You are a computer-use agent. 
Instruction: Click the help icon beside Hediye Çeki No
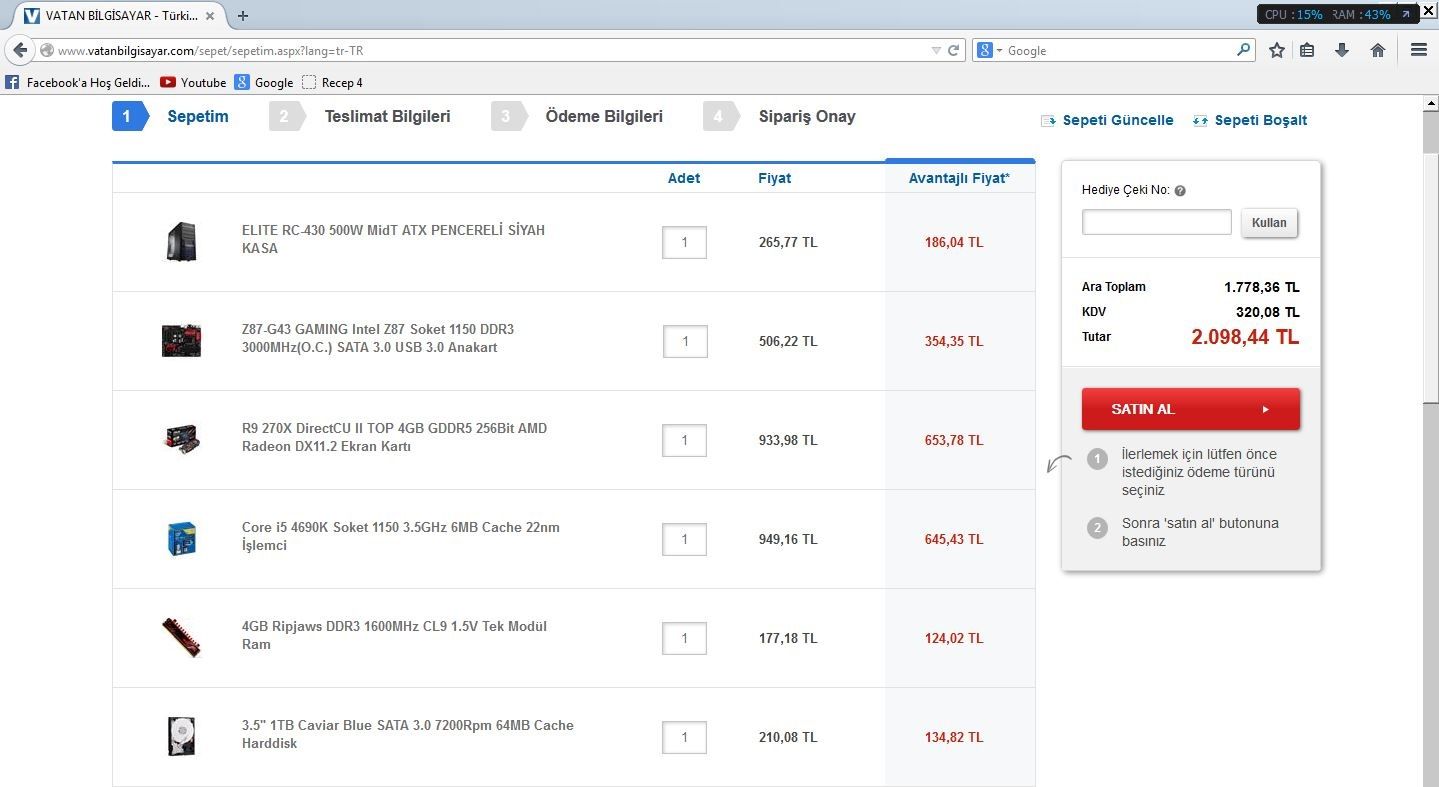point(1180,190)
